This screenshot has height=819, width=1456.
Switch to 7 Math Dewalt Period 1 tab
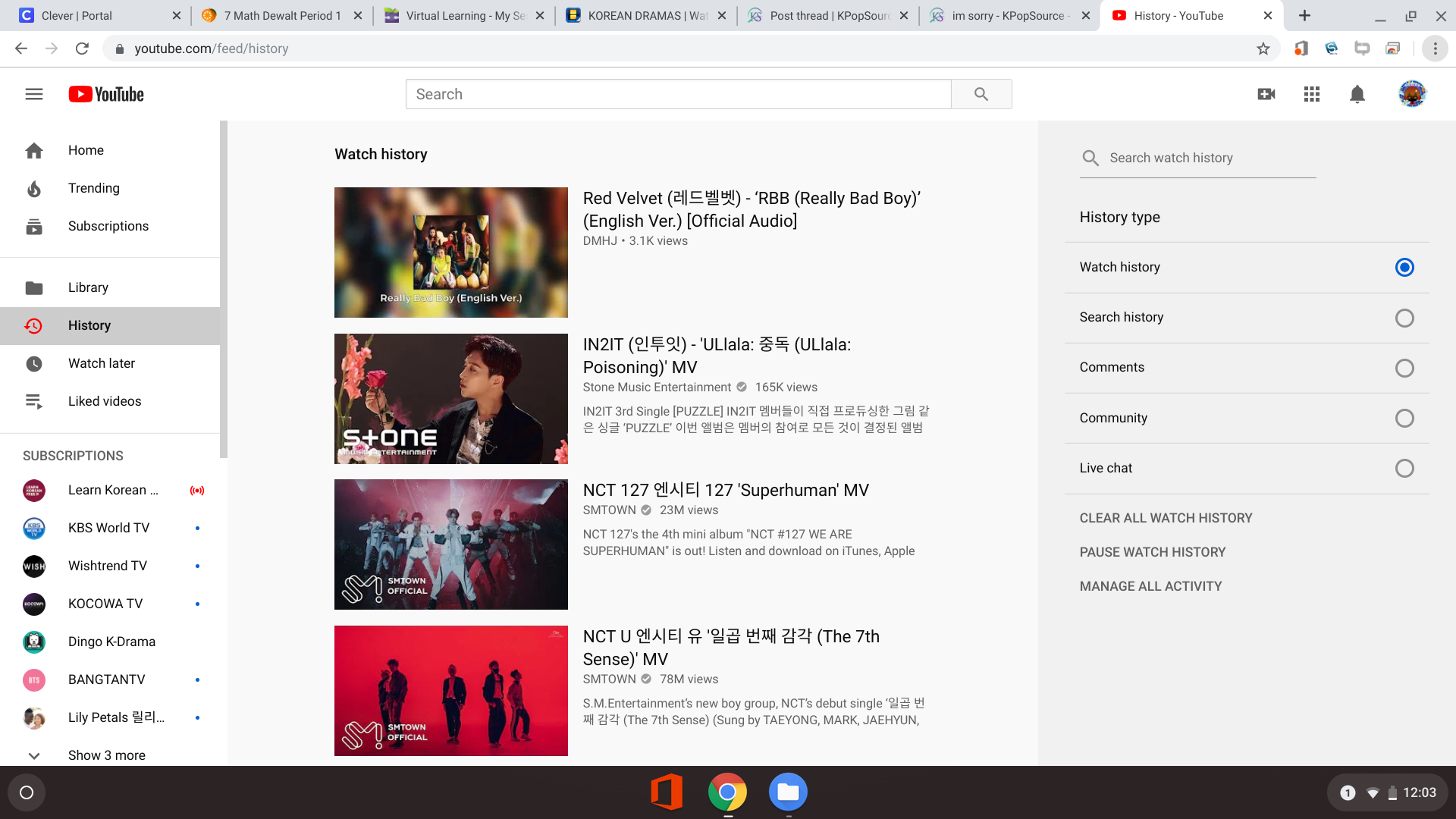[x=281, y=15]
